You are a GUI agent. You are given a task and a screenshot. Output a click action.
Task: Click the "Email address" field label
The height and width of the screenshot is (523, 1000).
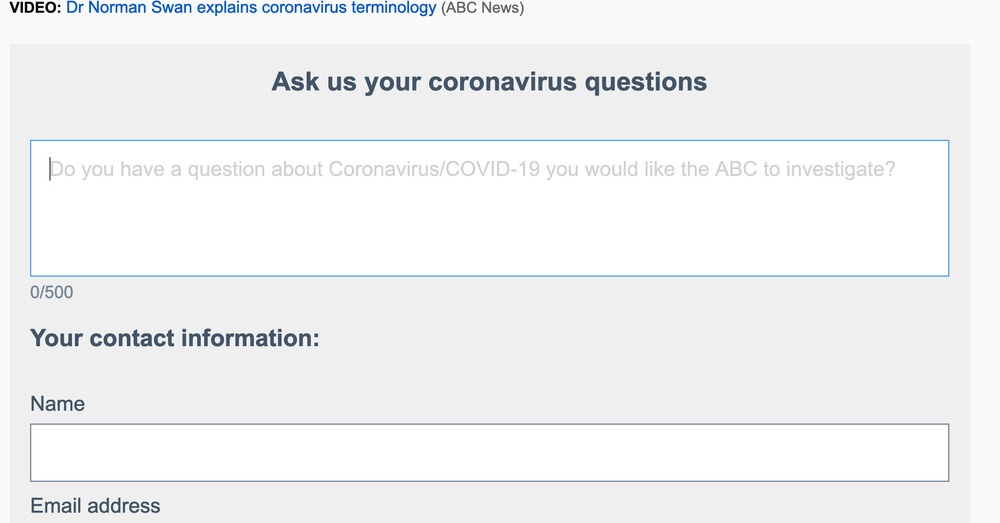click(95, 506)
